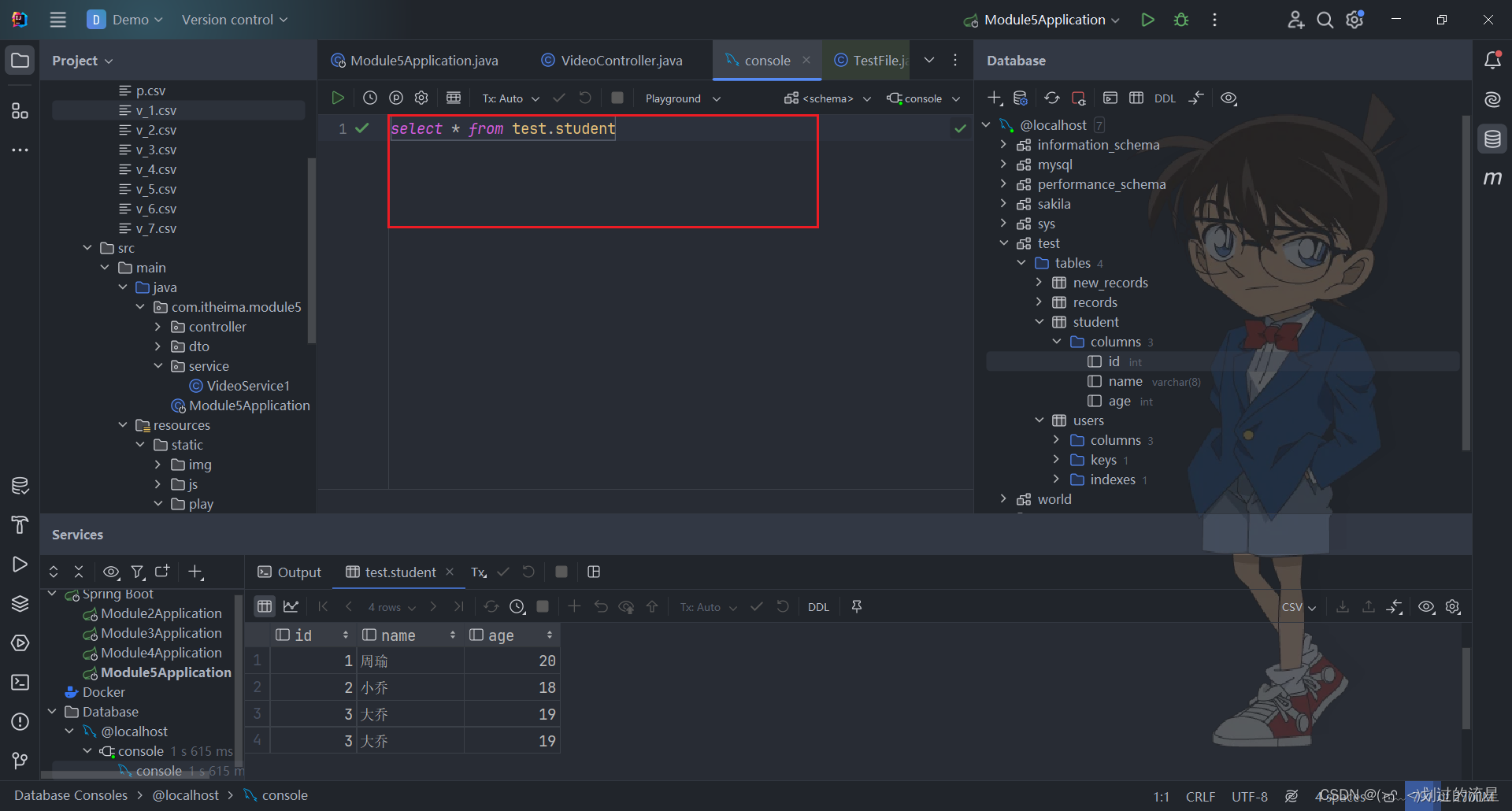1512x811 pixels.
Task: Switch the editor layout in Services toolbar
Action: (x=594, y=572)
